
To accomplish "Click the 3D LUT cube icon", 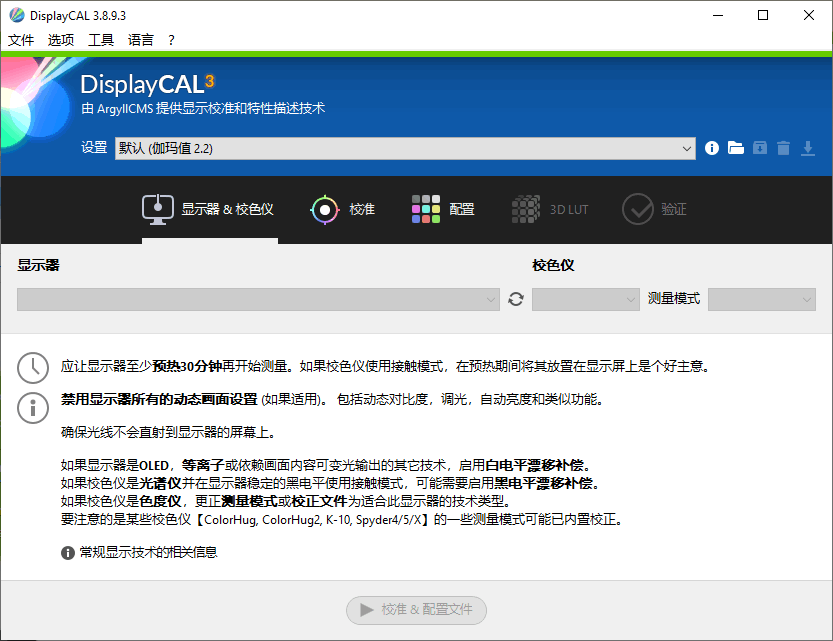I will click(526, 209).
